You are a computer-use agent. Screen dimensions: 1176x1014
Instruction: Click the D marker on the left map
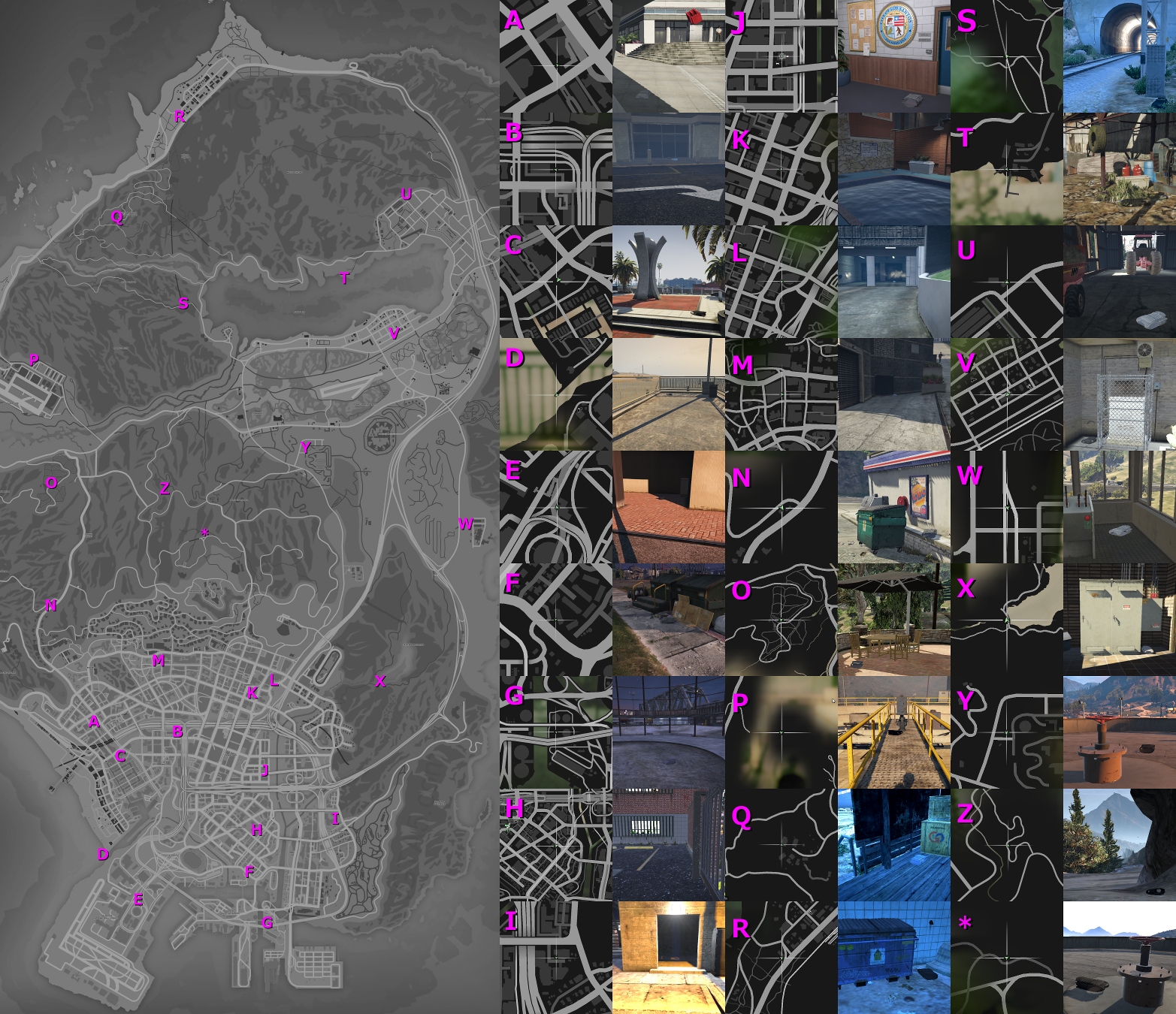coord(103,854)
